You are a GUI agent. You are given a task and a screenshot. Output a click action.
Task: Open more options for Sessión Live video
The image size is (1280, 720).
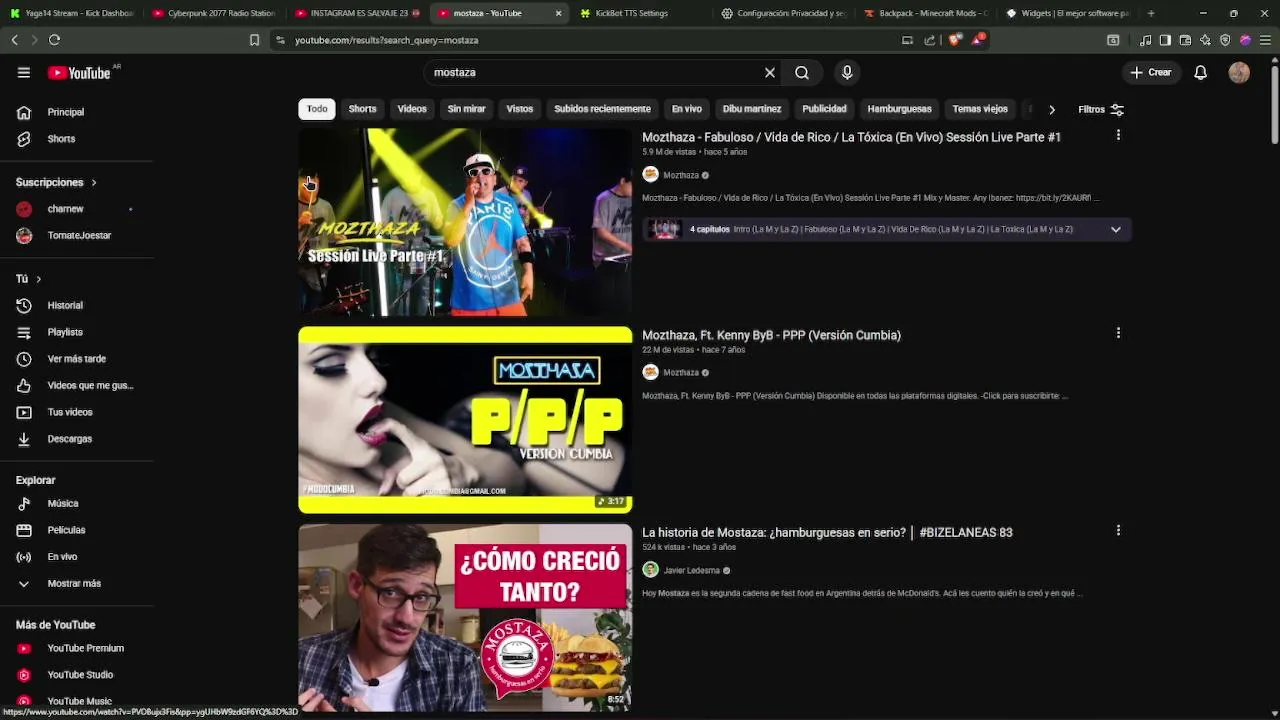tap(1118, 135)
